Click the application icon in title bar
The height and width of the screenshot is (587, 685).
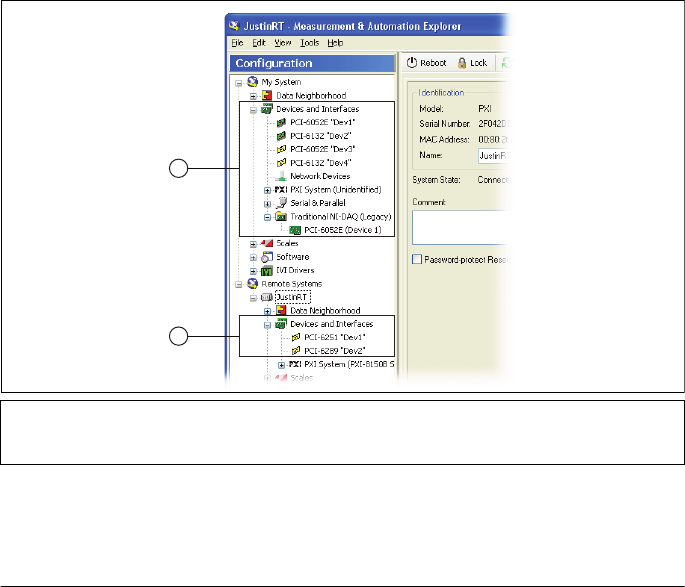point(235,26)
